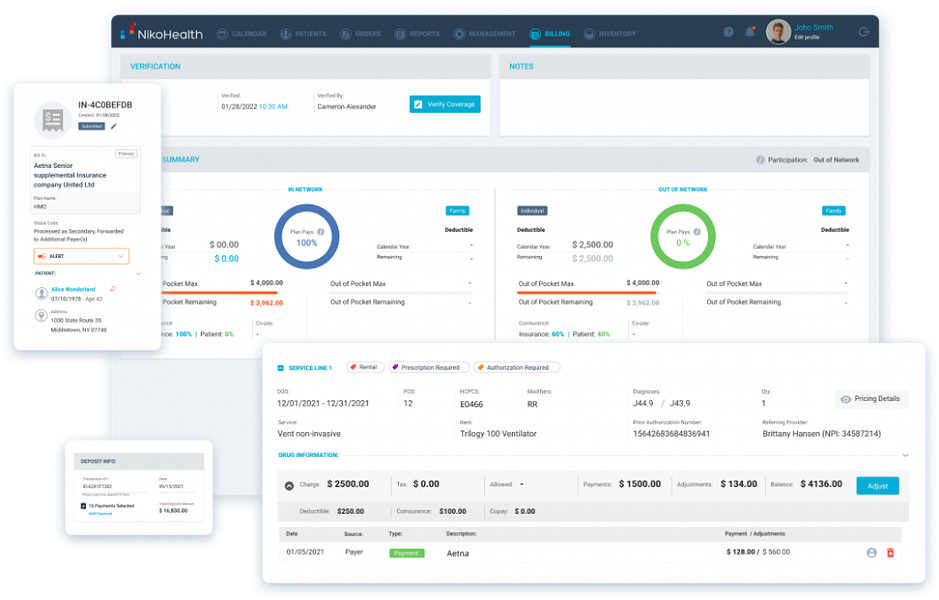Click the 10:30 AM verified time link
Screen dimensions: 939x600
click(273, 107)
